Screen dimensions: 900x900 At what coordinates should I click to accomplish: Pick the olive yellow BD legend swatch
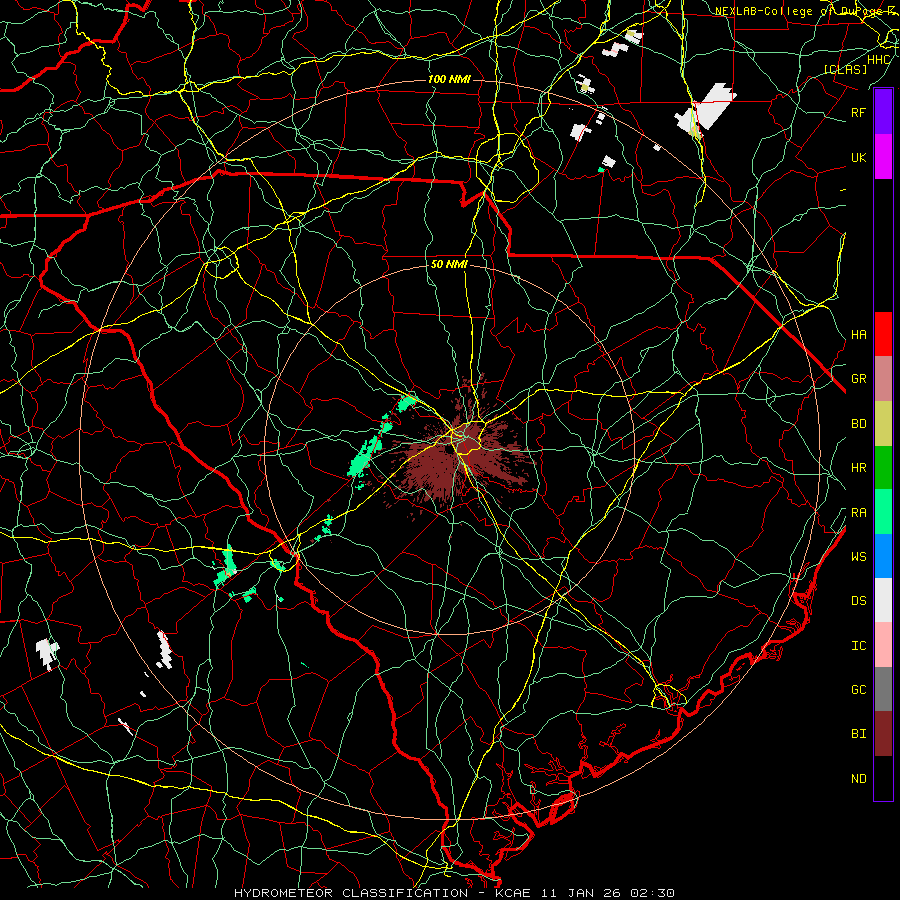click(883, 424)
